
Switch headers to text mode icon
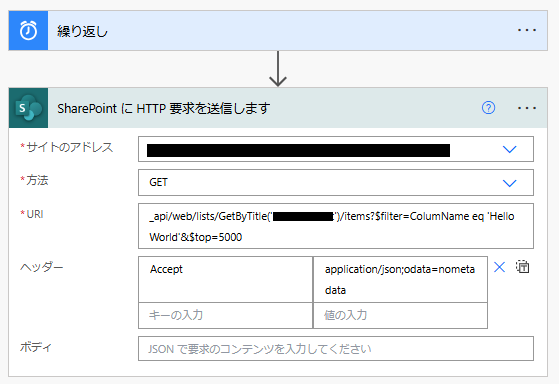coord(523,267)
